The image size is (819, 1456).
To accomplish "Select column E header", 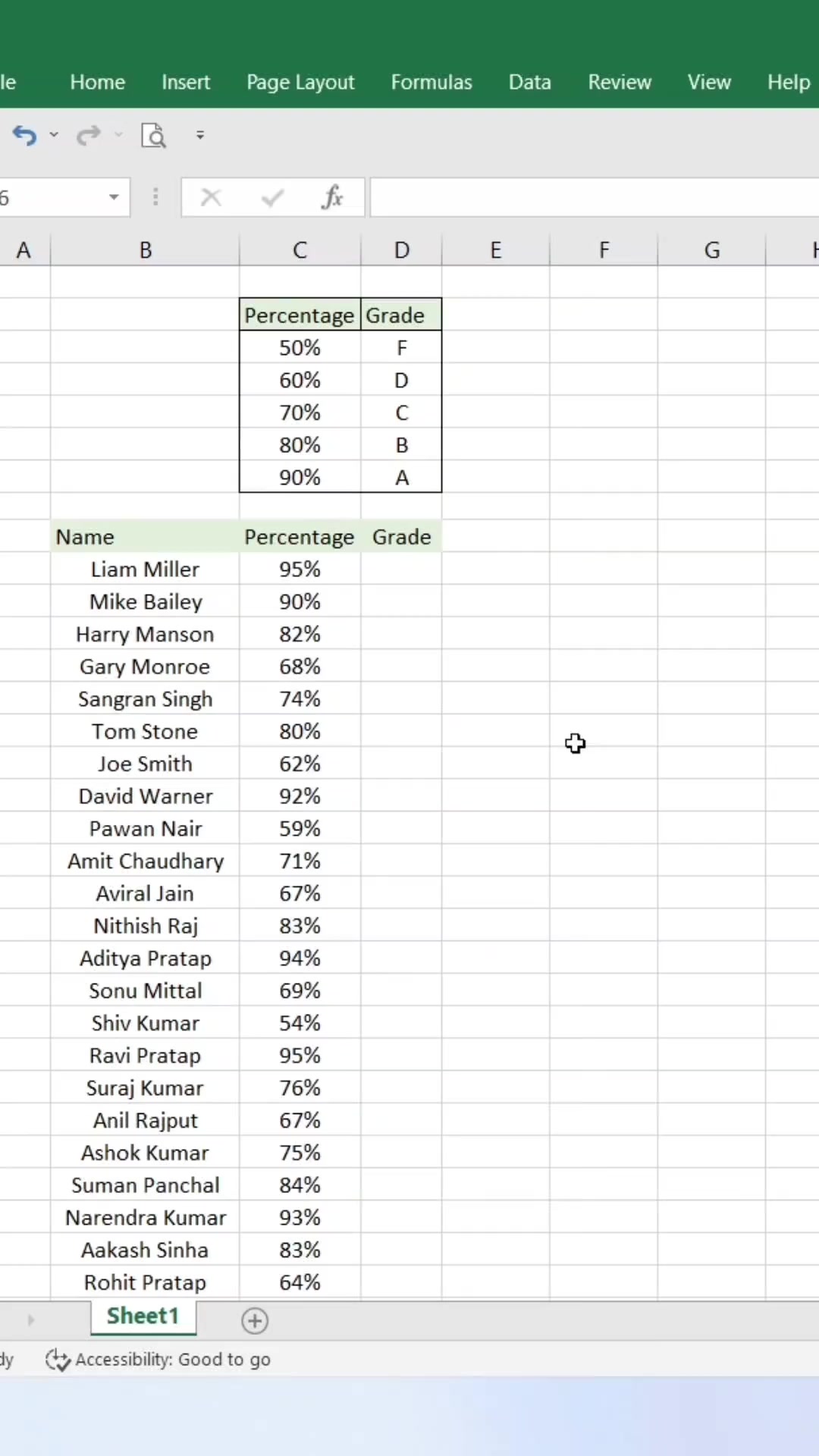I will point(496,250).
